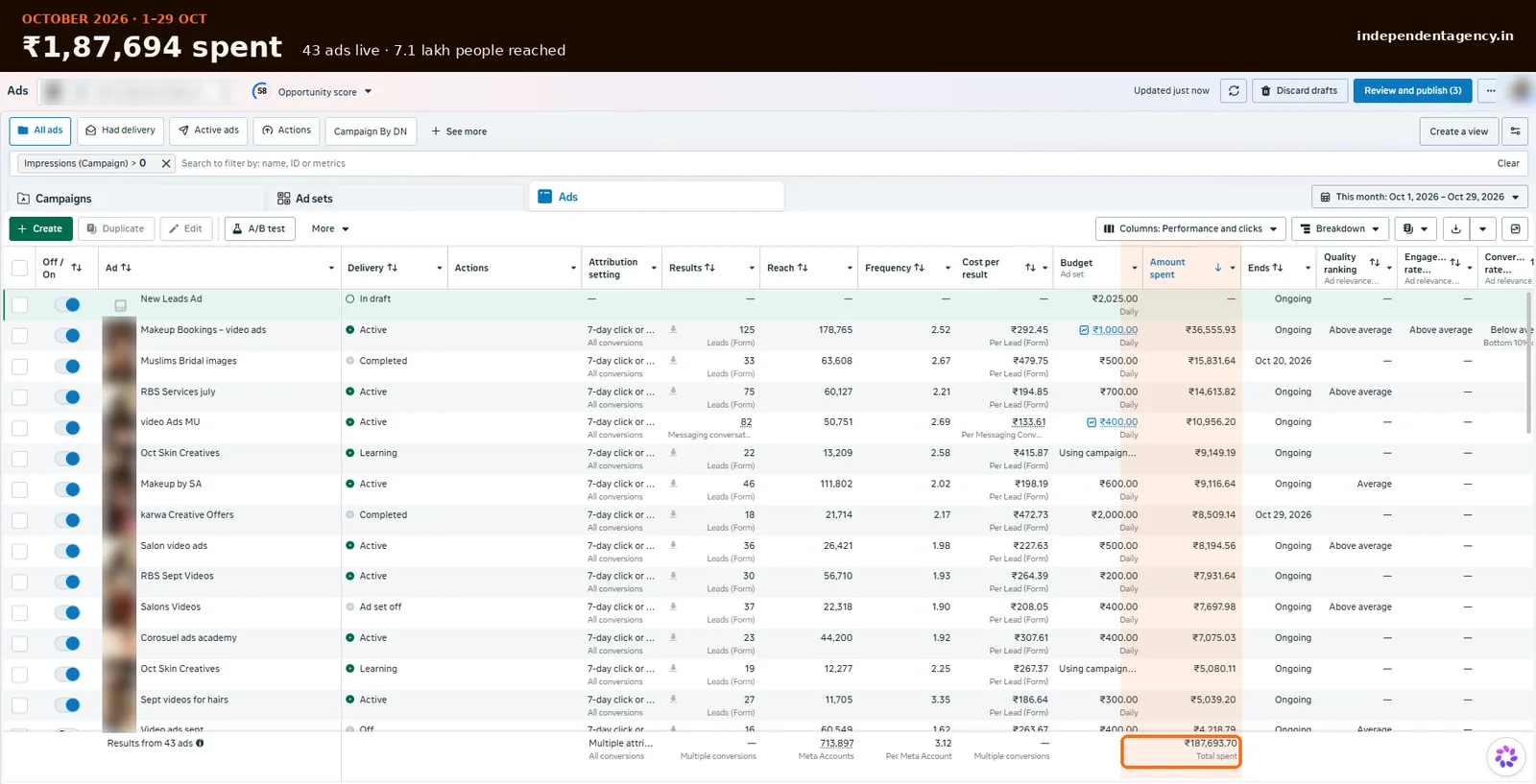Remove the Impressions filter with X
The height and width of the screenshot is (784, 1536).
click(166, 163)
